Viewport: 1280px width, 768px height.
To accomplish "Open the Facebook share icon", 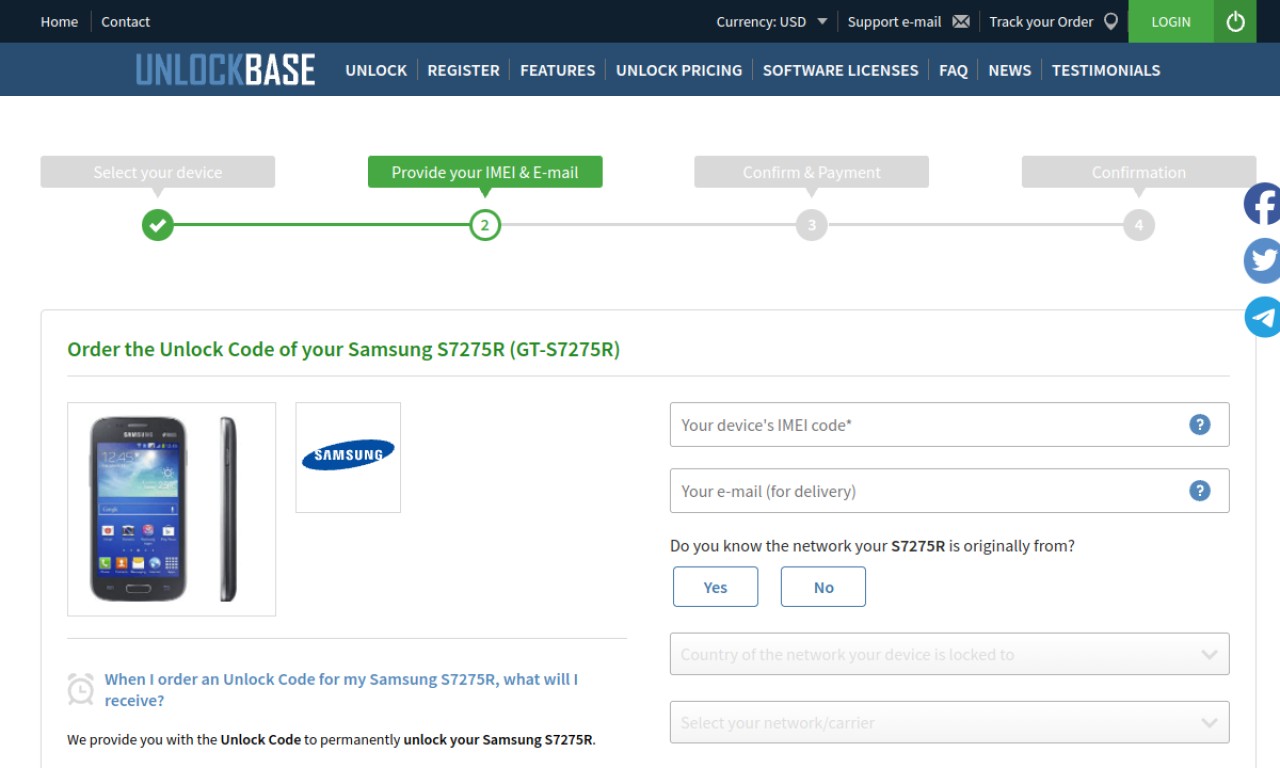I will pos(1262,204).
